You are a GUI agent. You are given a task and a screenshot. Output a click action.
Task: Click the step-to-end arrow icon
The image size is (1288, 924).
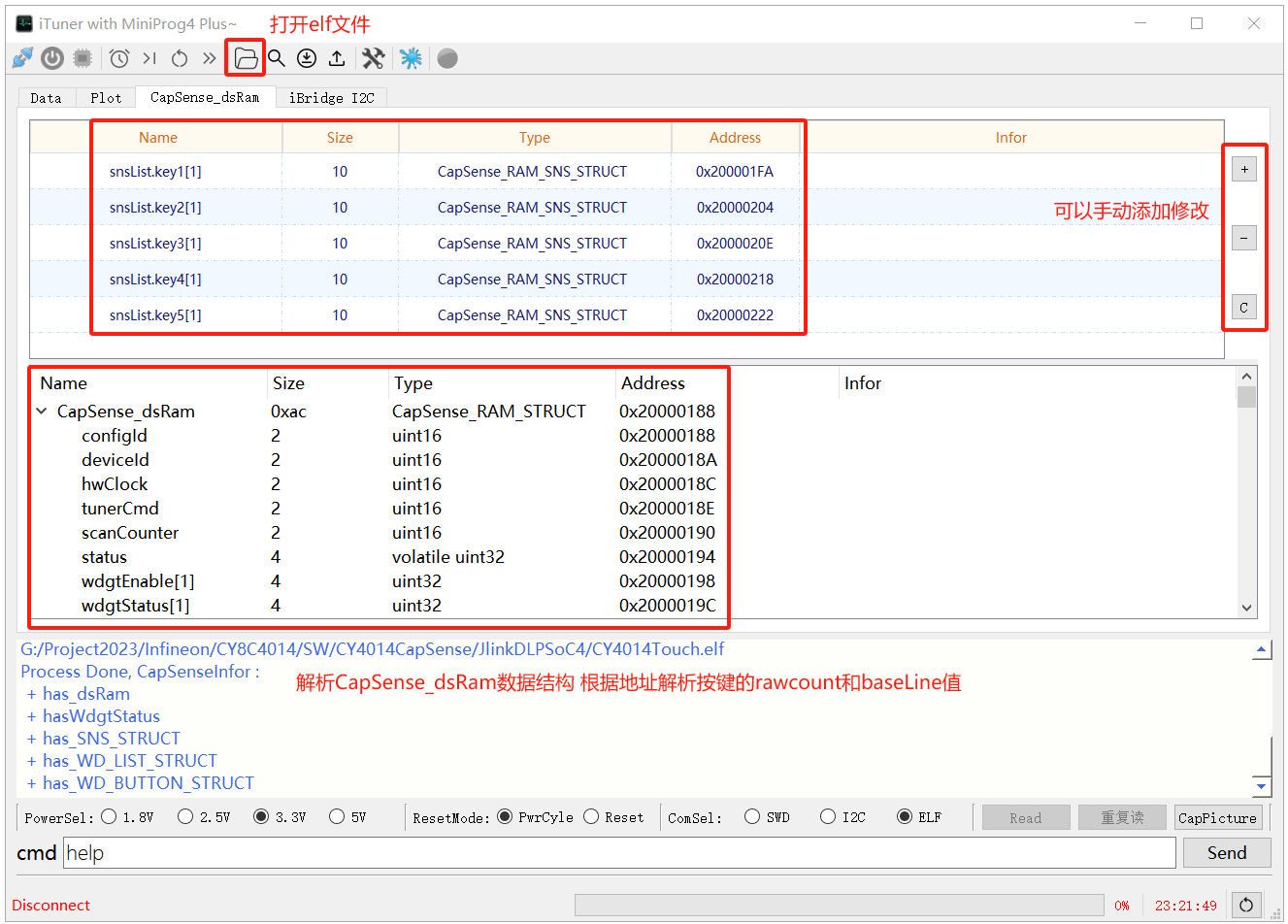(x=149, y=58)
